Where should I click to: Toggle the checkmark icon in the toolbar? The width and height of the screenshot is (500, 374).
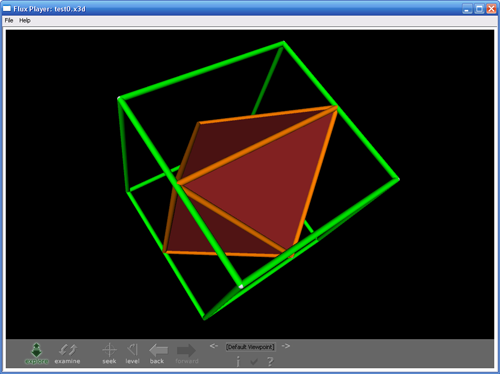(254, 362)
